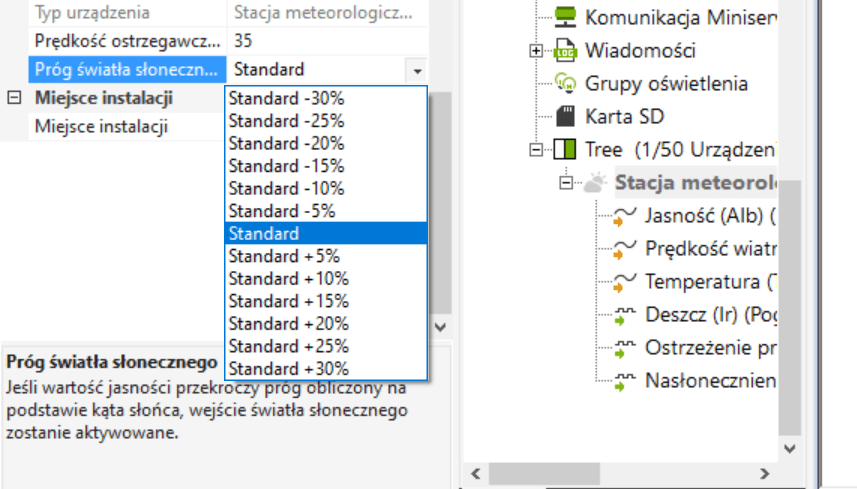The image size is (857, 489).
Task: Edit the Prędkość ostrzegawcza value field
Action: 328,41
